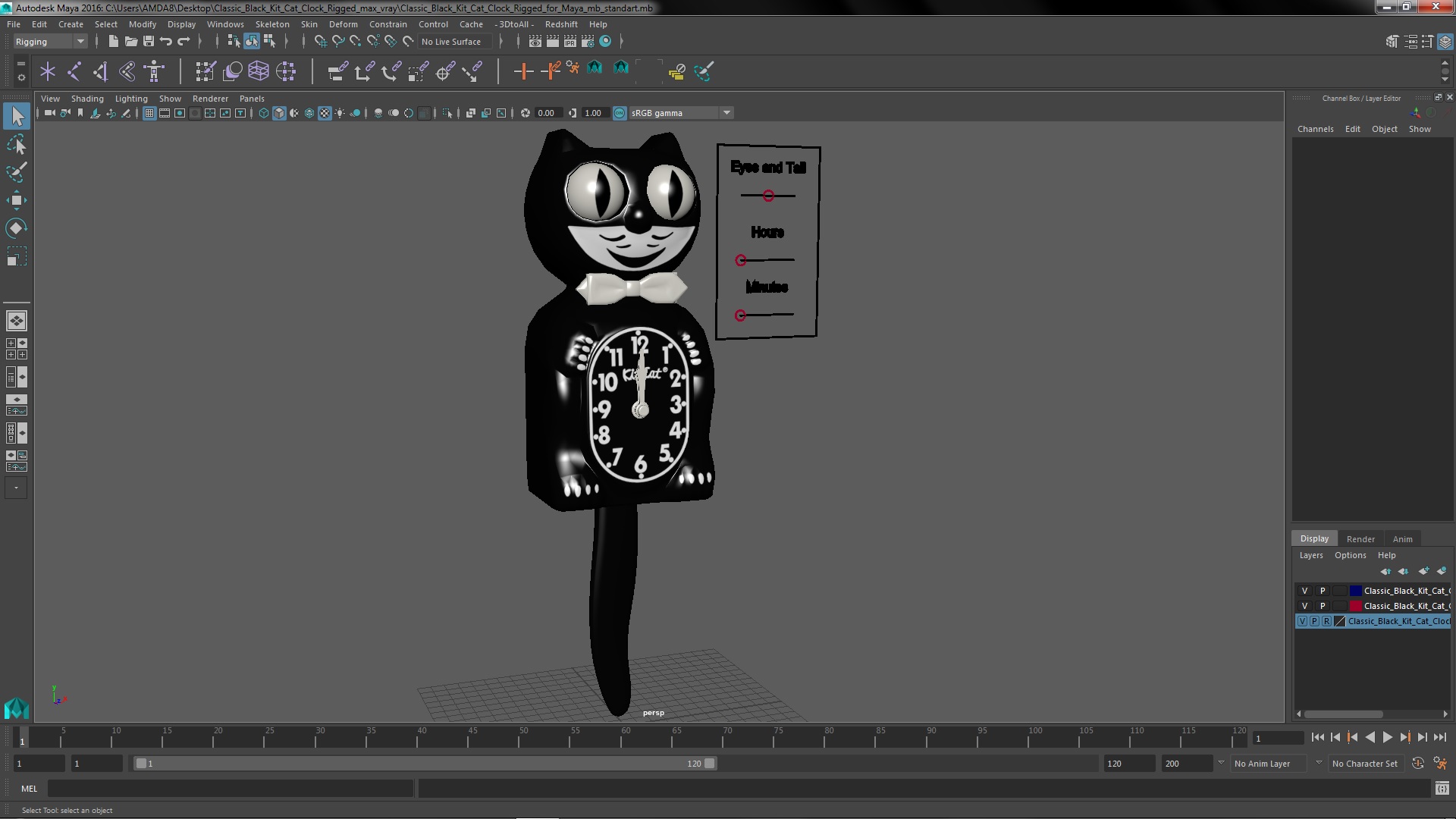This screenshot has width=1456, height=819.
Task: Click the Redo arrow icon
Action: click(x=183, y=41)
